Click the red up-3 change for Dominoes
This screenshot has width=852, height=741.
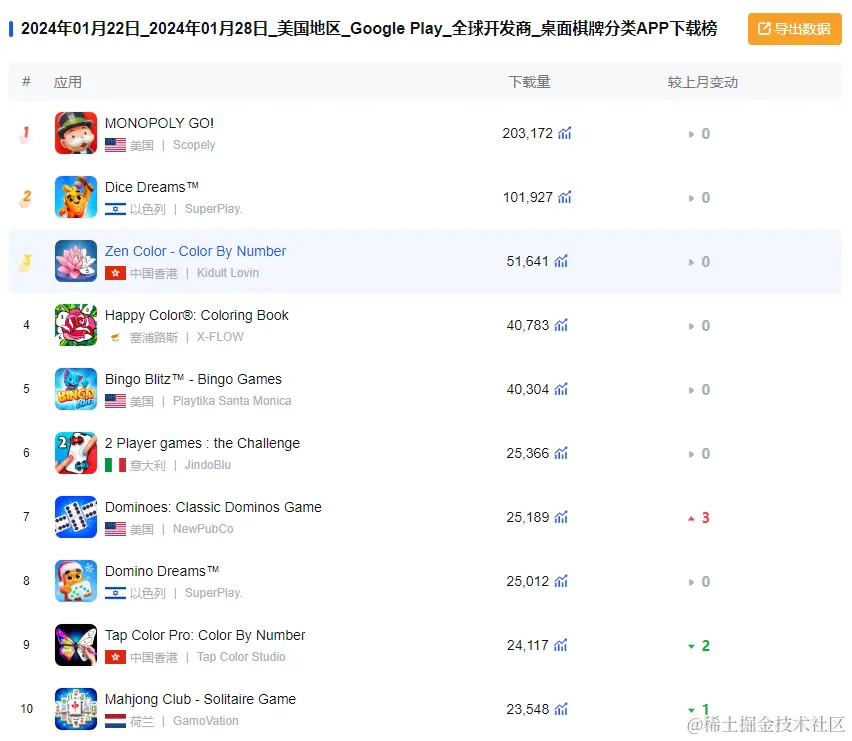point(699,517)
